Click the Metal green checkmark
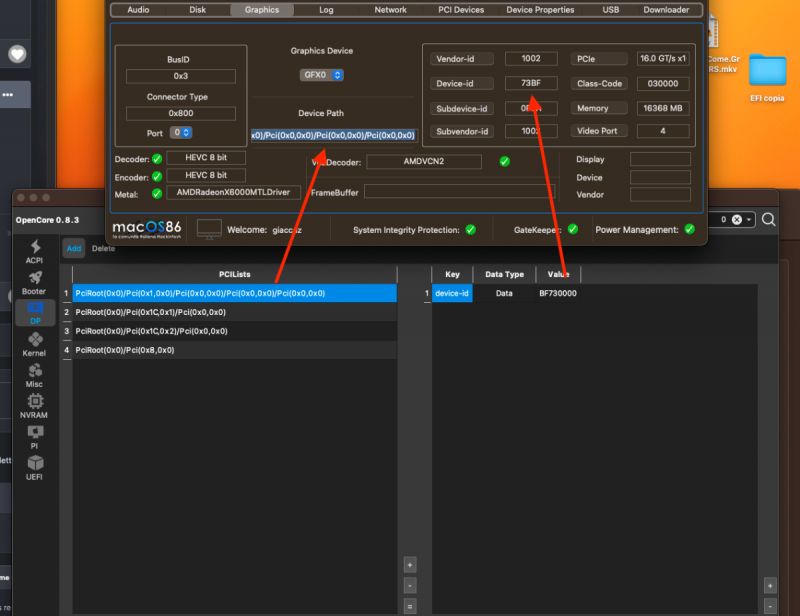Viewport: 800px width, 616px height. (x=157, y=194)
